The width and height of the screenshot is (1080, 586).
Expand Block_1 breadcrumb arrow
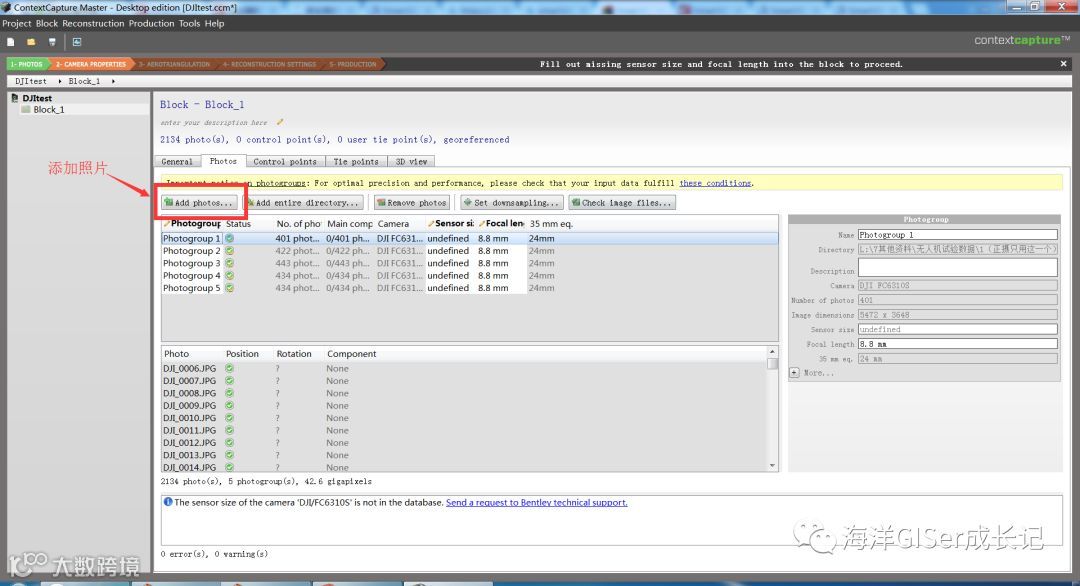pyautogui.click(x=113, y=81)
